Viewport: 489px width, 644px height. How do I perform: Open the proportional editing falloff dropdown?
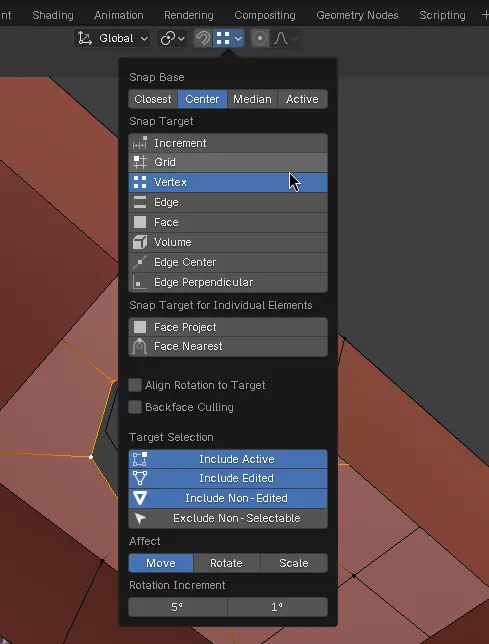(286, 39)
